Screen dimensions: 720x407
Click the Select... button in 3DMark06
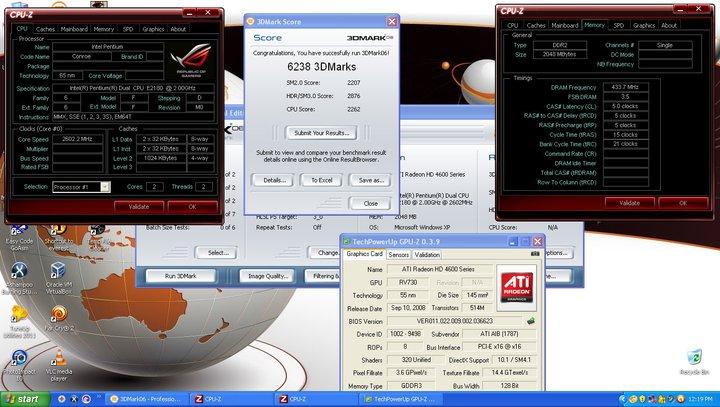(218, 253)
